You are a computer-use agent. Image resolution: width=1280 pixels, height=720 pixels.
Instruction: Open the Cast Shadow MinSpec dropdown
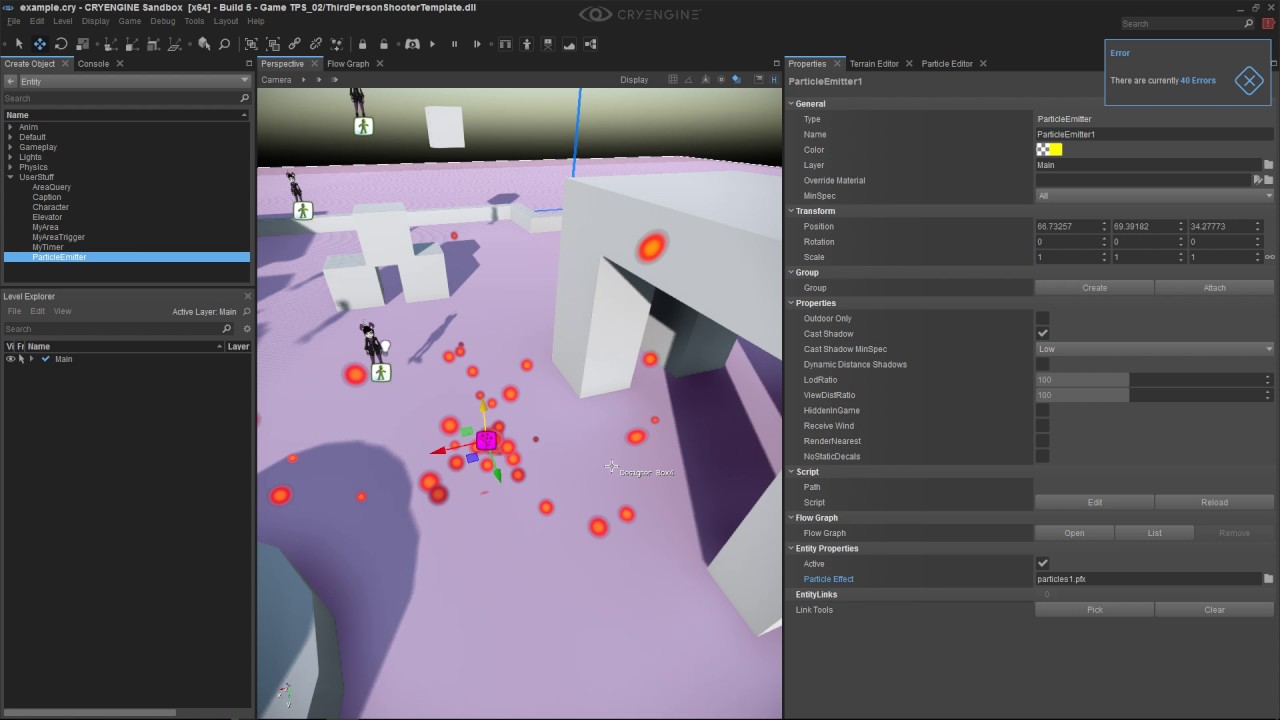(x=1154, y=349)
